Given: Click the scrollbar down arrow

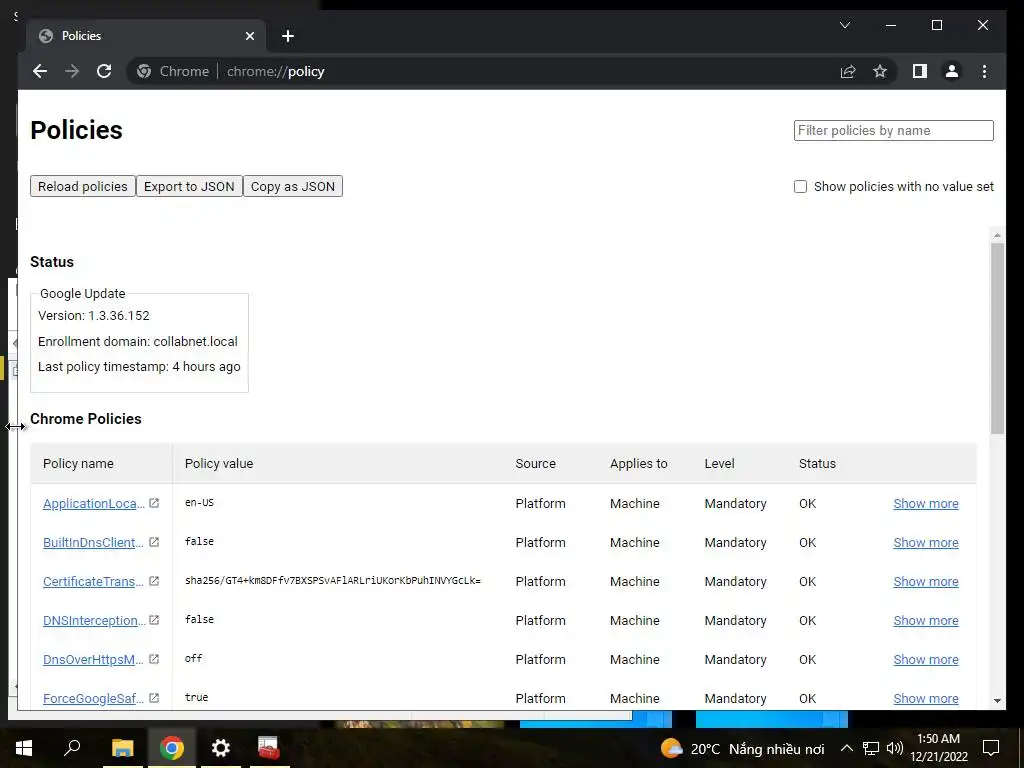Looking at the screenshot, I should 997,701.
